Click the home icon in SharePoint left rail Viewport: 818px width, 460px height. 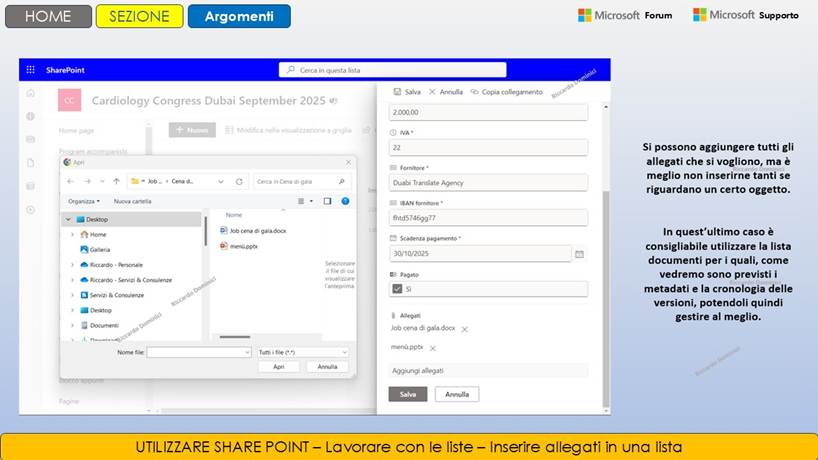click(31, 93)
